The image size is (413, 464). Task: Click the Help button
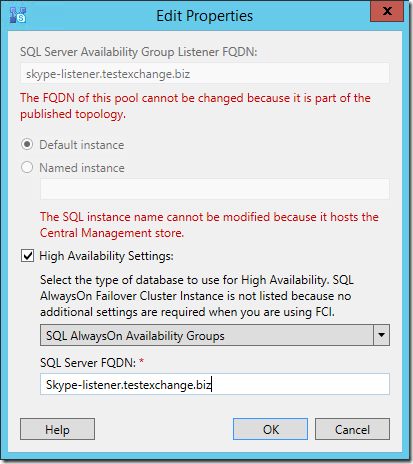tap(57, 429)
